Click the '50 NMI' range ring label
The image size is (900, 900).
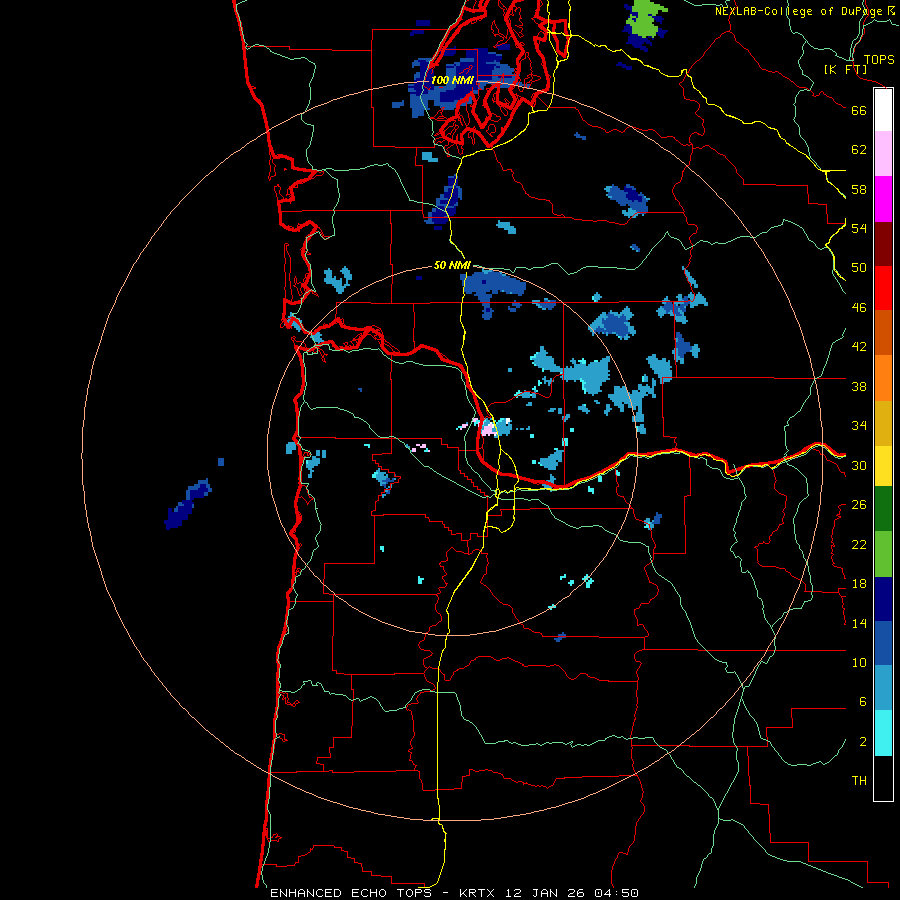click(x=452, y=265)
